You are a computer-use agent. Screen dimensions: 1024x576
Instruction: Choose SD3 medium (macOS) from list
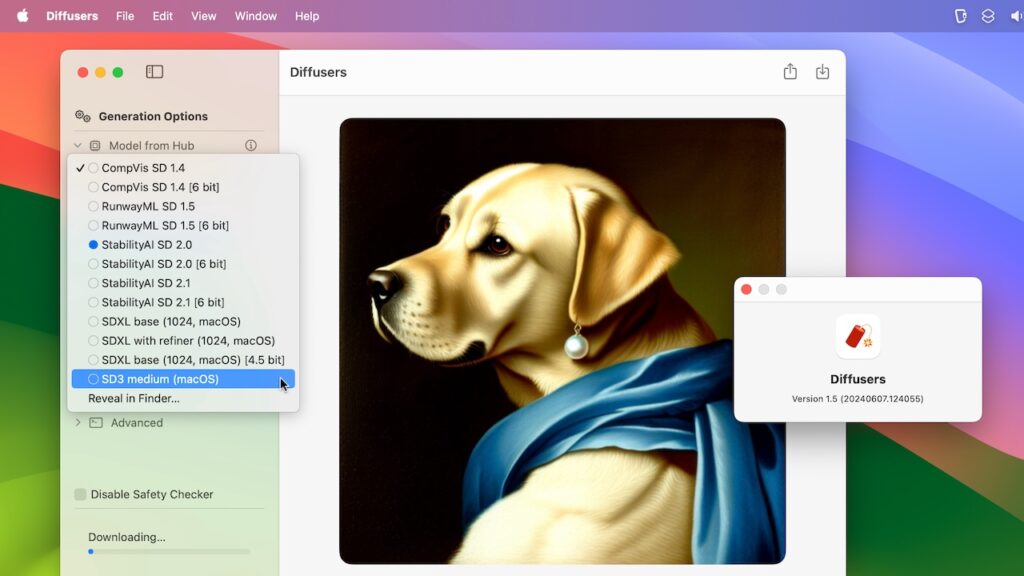pyautogui.click(x=160, y=379)
